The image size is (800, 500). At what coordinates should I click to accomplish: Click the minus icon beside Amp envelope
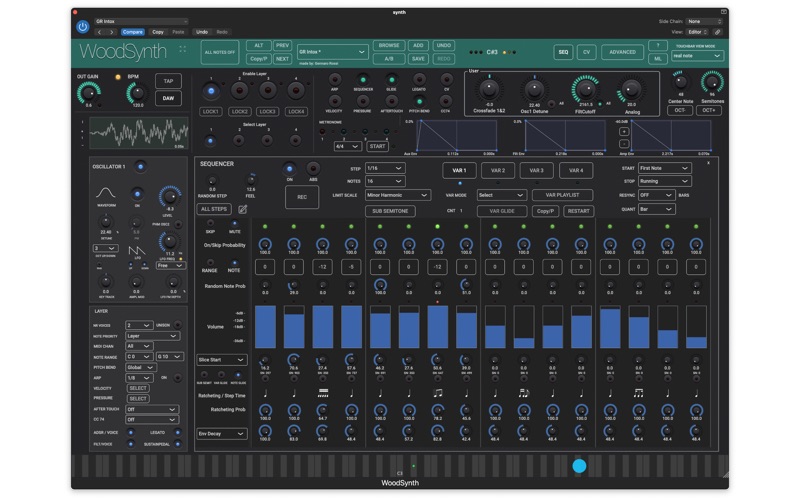click(x=624, y=143)
